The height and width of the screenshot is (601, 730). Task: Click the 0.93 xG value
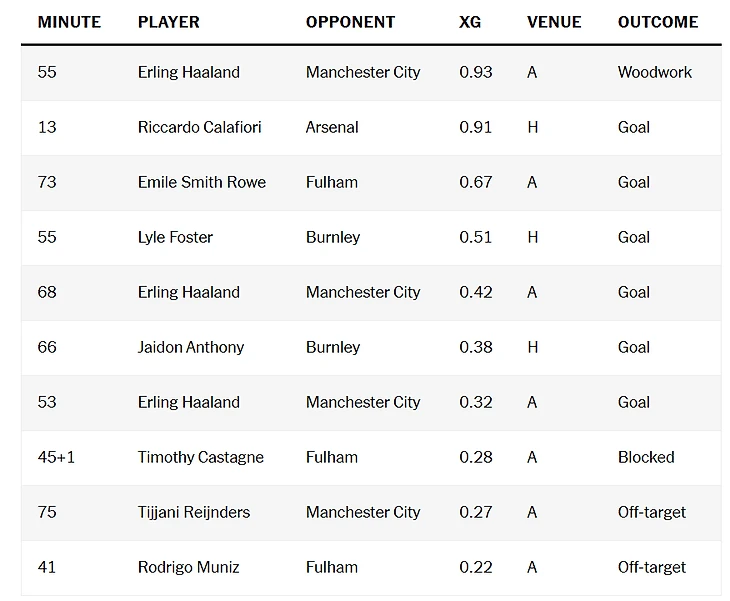[475, 72]
